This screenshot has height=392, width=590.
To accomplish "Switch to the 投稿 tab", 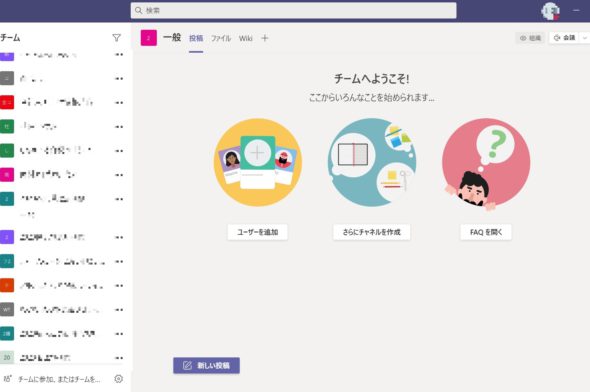I will 196,38.
